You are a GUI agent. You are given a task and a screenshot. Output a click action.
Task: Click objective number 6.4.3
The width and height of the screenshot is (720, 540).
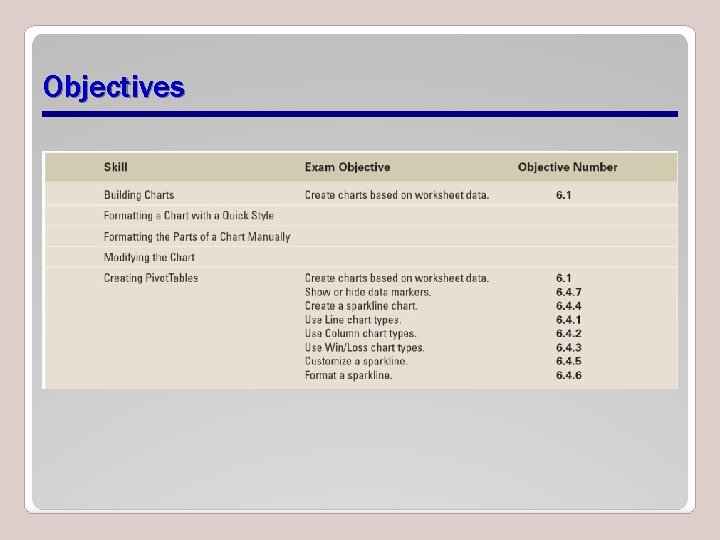pos(568,348)
